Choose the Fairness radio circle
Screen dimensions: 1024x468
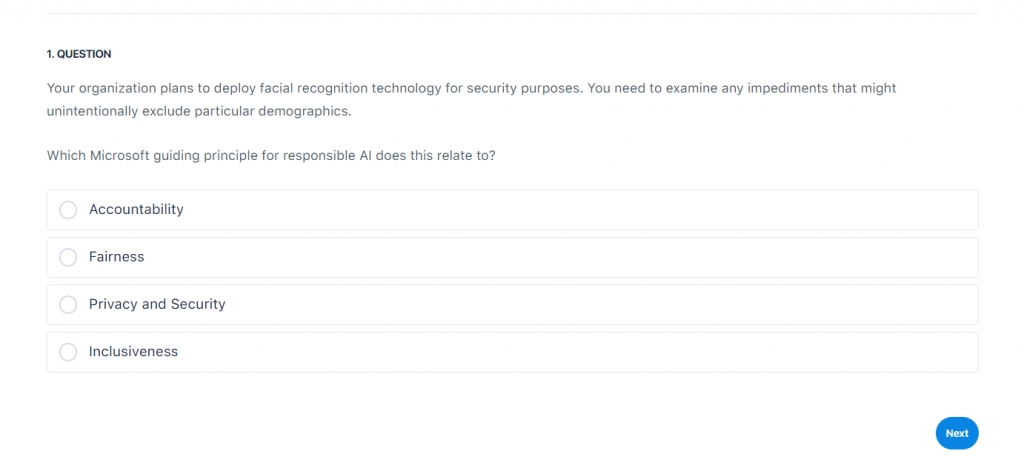click(68, 257)
